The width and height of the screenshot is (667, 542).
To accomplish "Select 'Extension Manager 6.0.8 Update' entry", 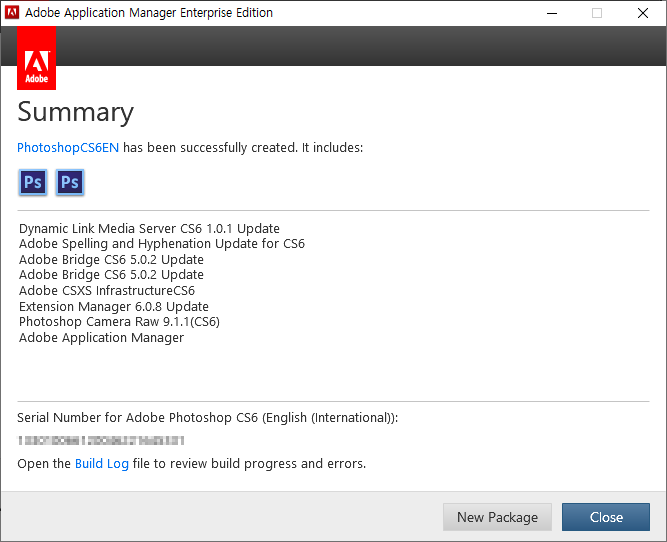I will 114,306.
